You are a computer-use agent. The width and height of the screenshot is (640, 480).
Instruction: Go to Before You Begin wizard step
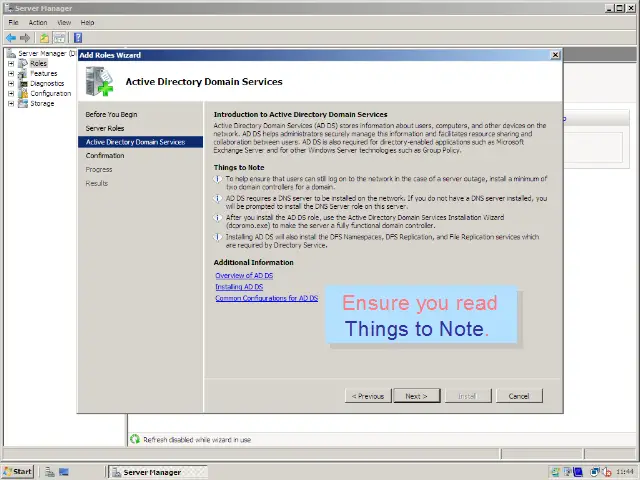coord(111,114)
